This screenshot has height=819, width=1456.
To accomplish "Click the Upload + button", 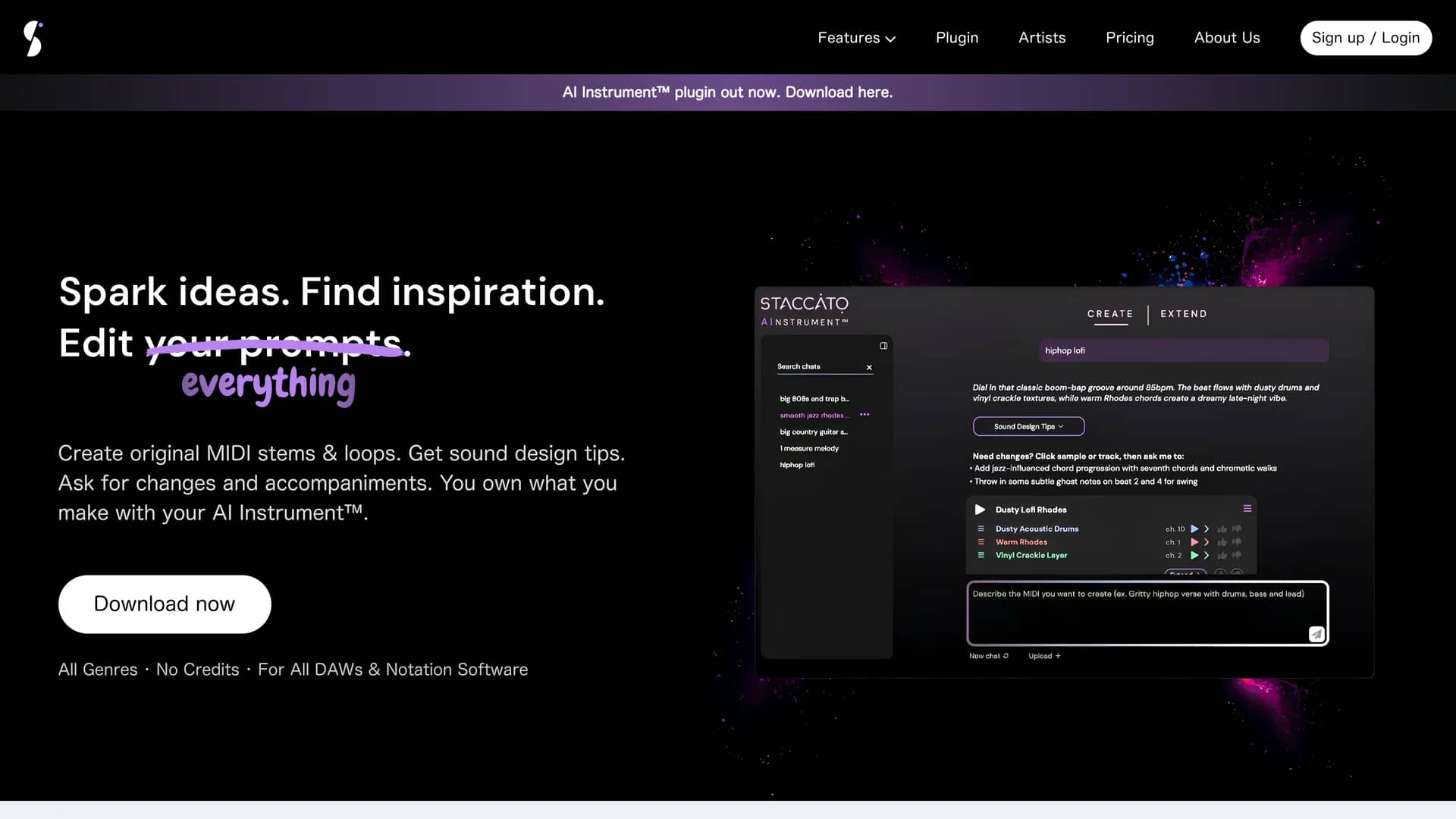I will click(1044, 656).
